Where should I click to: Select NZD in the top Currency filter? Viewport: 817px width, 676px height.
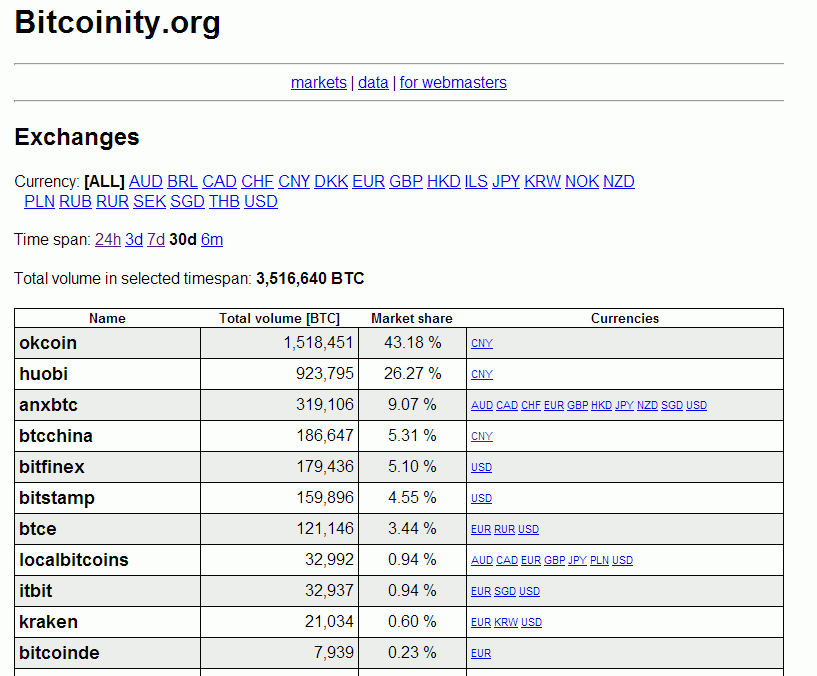pos(618,181)
